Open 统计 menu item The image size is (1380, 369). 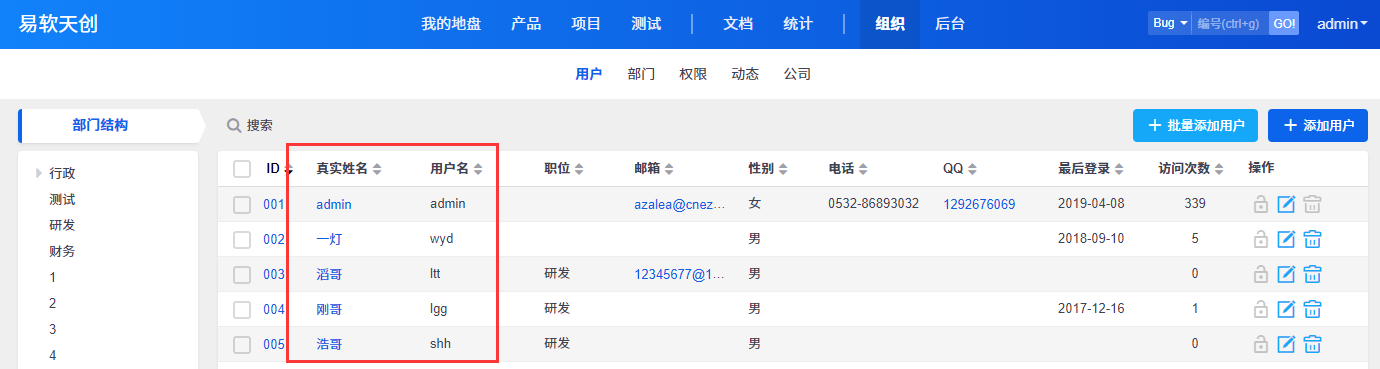click(x=798, y=24)
